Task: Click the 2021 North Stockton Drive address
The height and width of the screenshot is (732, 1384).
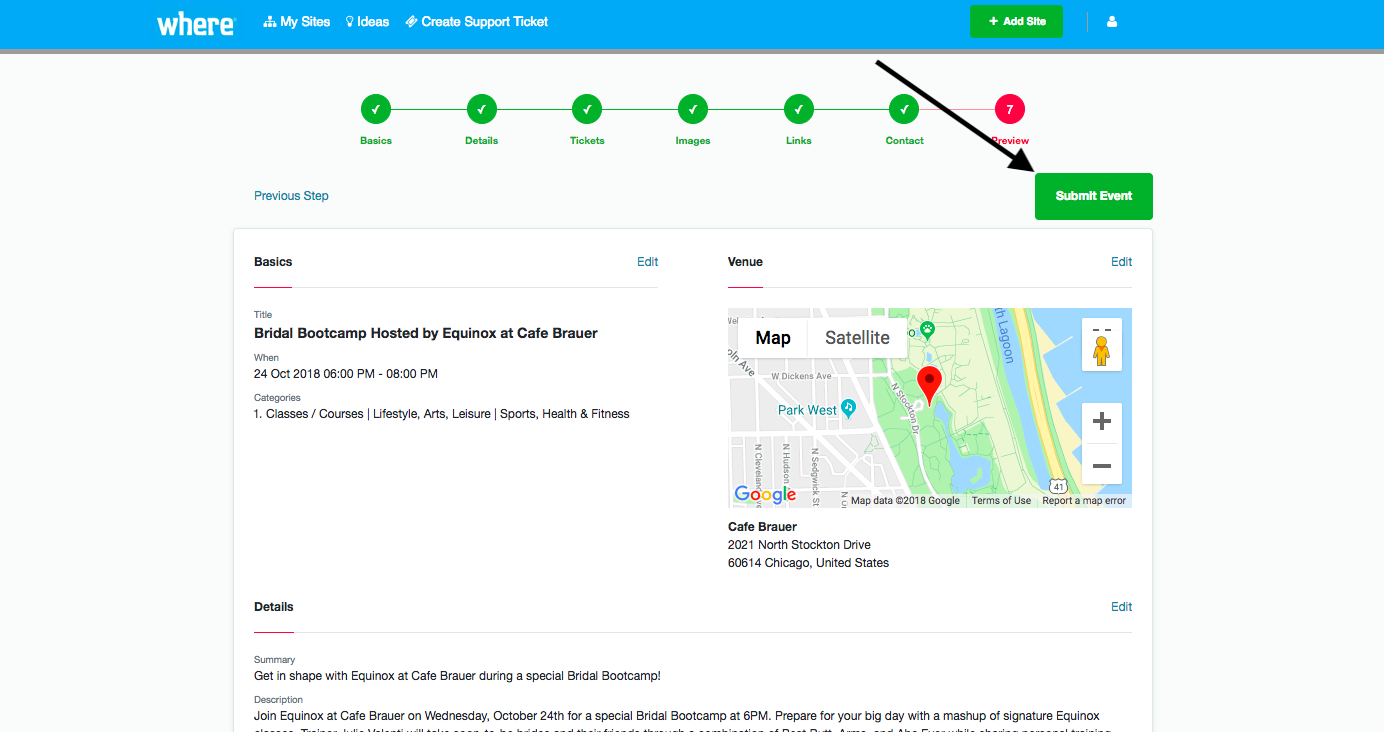Action: click(x=799, y=545)
